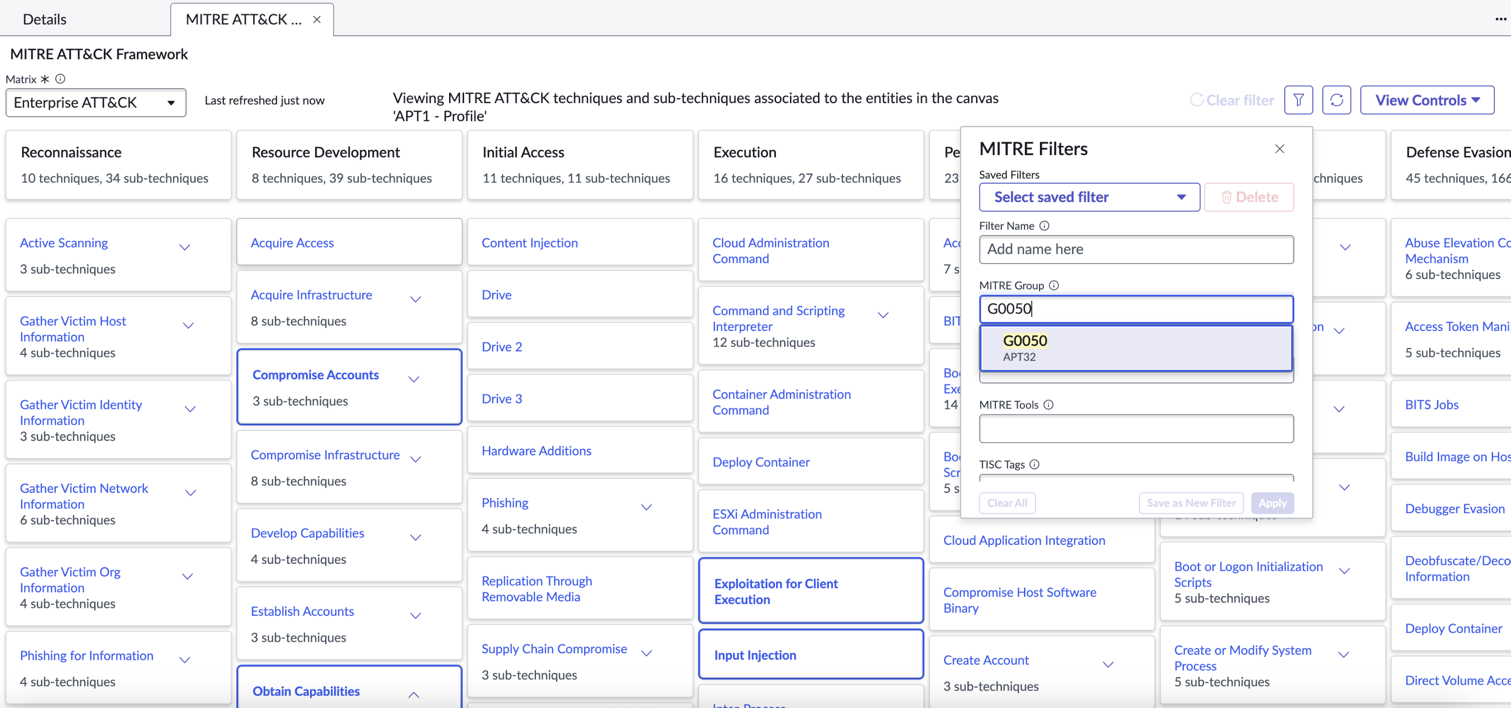Click the MITRE Tools input field
Screen dimensions: 1511x708
pos(1136,429)
